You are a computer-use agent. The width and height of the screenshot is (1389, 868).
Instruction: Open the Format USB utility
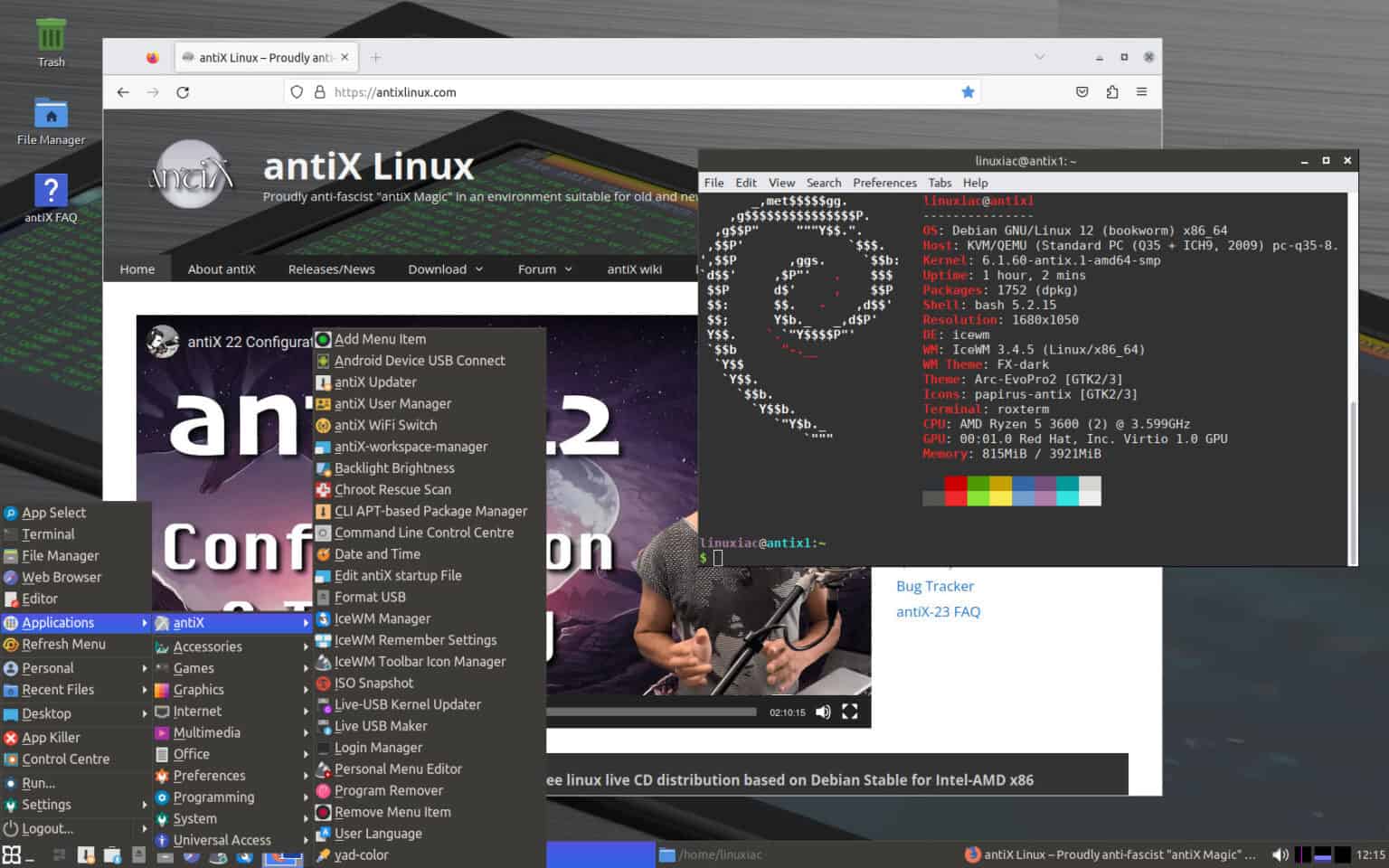click(370, 597)
